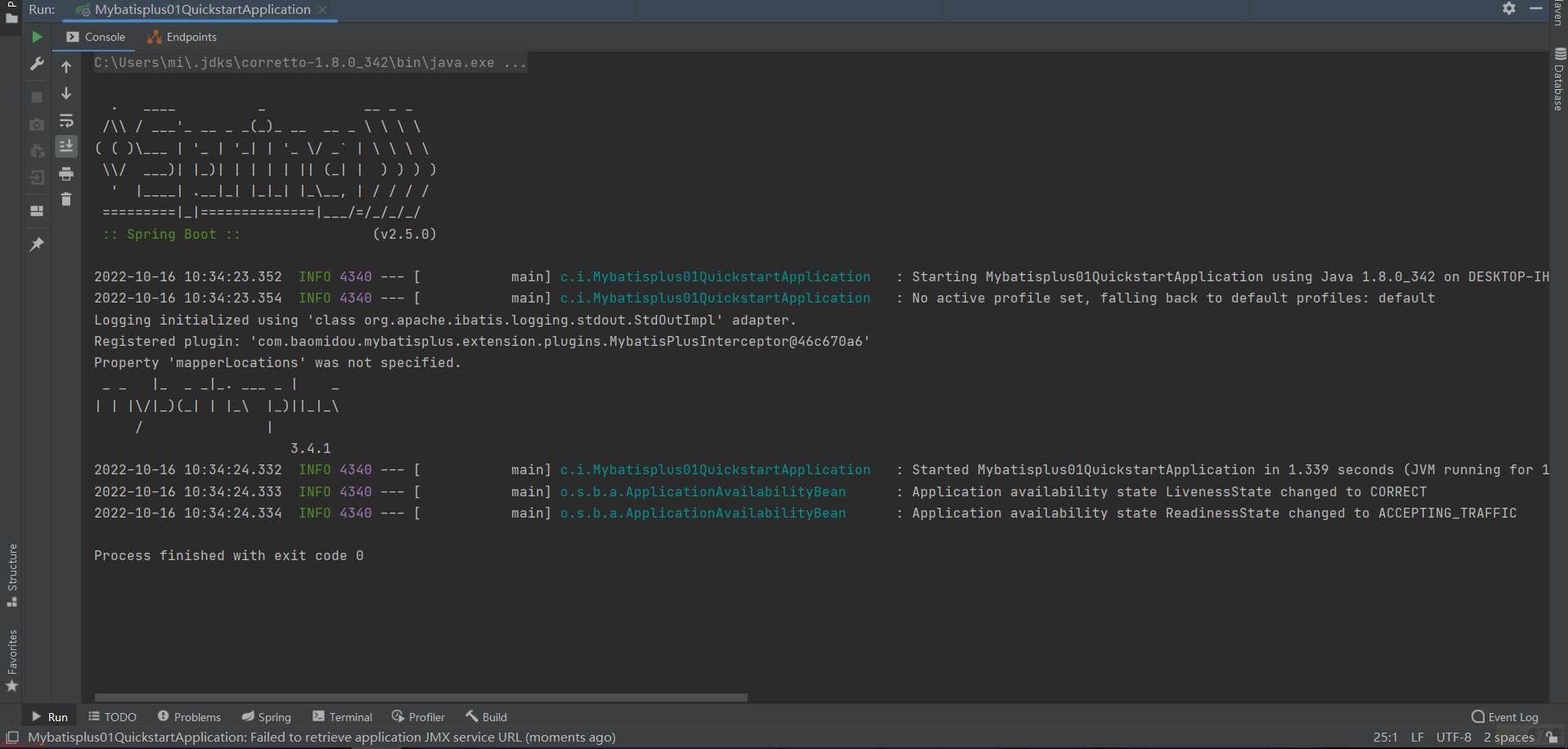Open the Terminal tool window
The height and width of the screenshot is (749, 1568).
point(342,717)
